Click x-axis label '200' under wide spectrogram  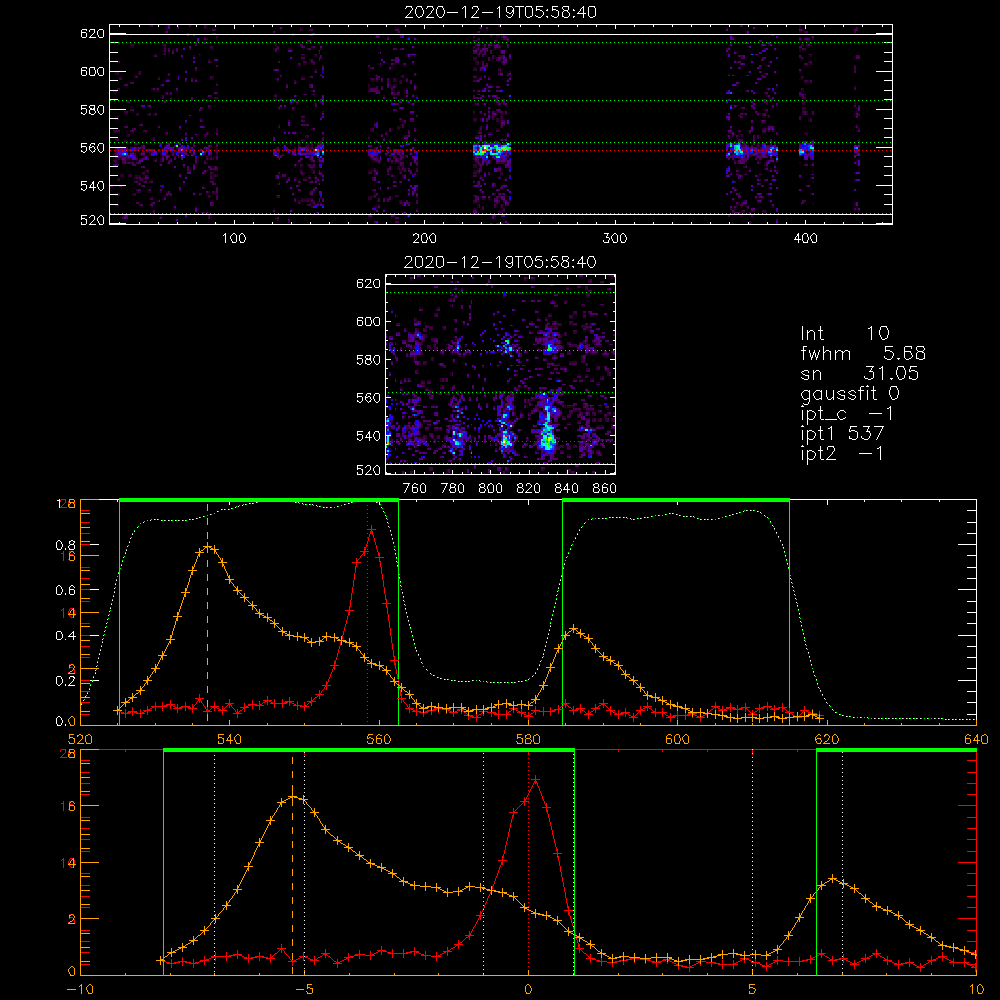pos(424,238)
